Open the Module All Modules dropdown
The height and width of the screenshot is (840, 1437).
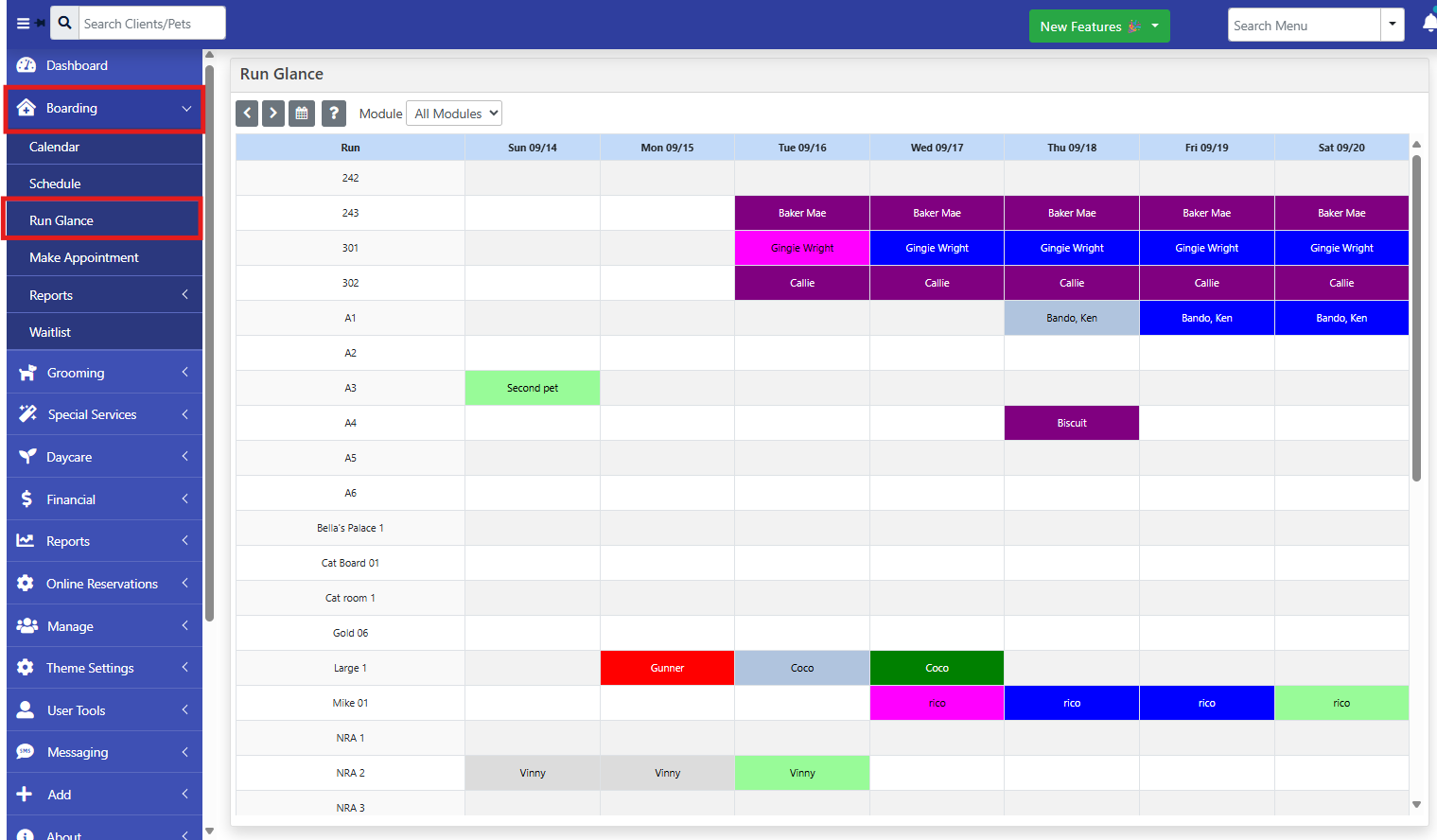(454, 114)
